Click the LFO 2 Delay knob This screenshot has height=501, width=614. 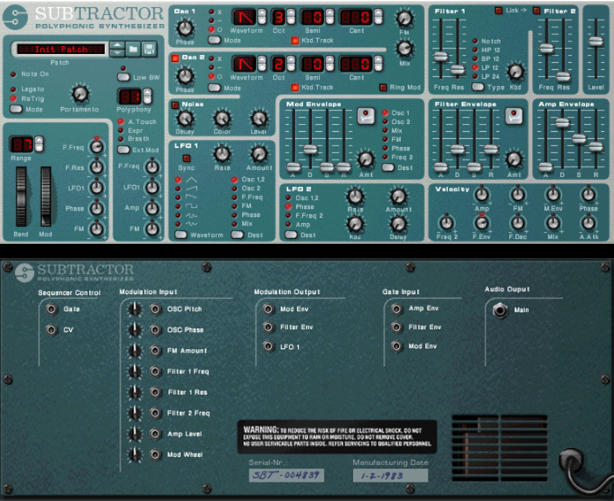click(398, 224)
